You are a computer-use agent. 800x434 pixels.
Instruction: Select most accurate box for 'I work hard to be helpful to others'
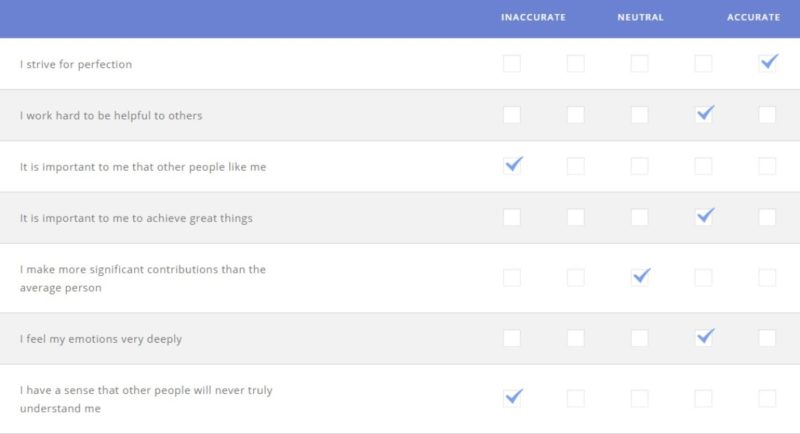click(767, 114)
